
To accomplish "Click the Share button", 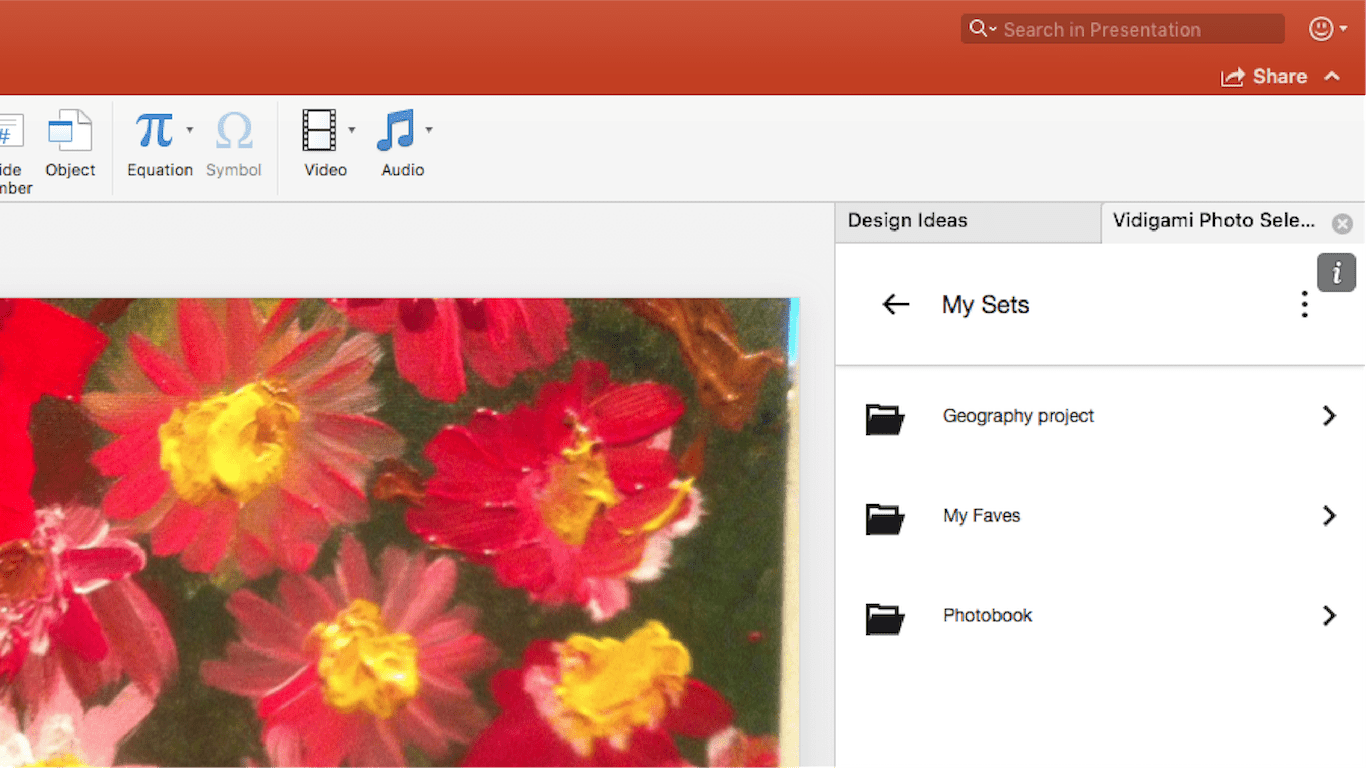I will (1264, 76).
